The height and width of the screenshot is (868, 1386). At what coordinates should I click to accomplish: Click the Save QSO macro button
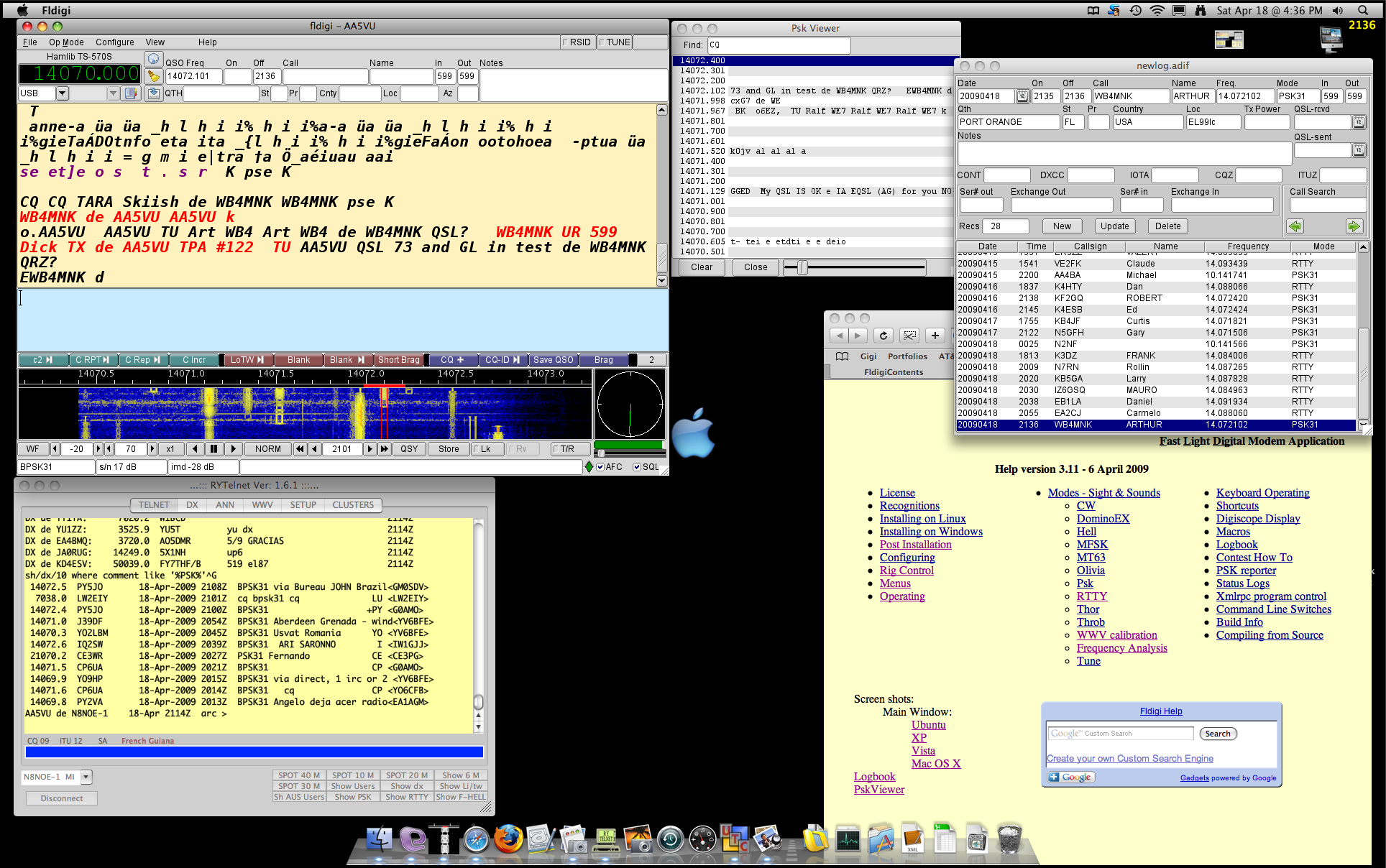tap(554, 360)
